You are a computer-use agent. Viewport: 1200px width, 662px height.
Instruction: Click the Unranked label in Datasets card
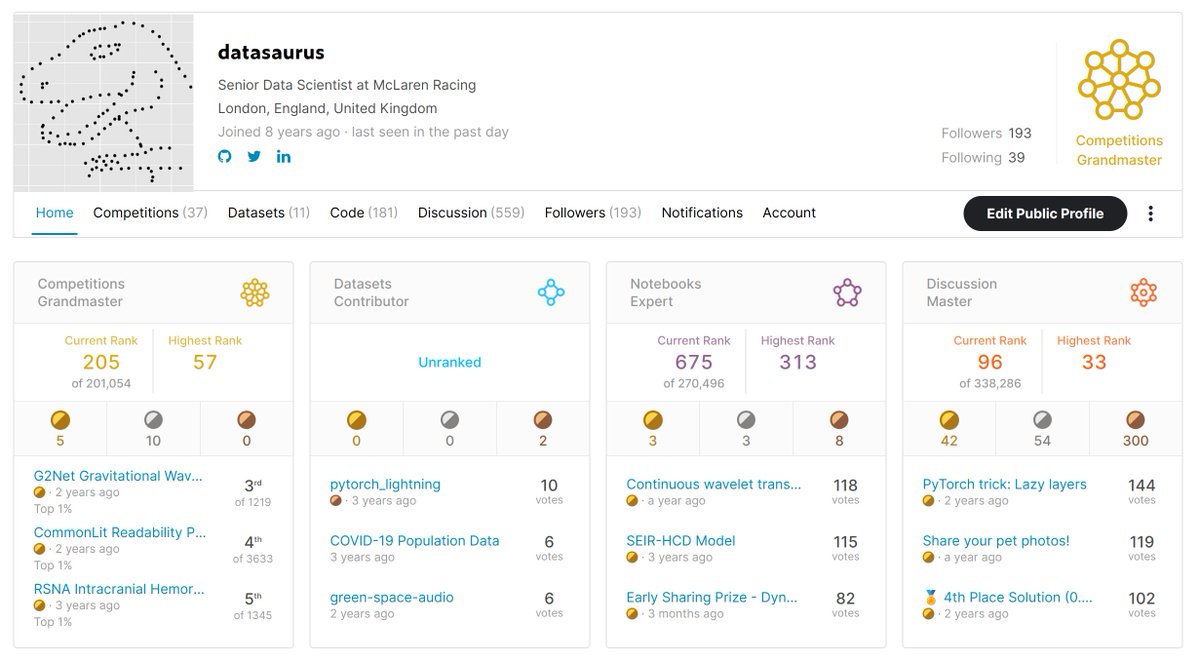pyautogui.click(x=450, y=362)
